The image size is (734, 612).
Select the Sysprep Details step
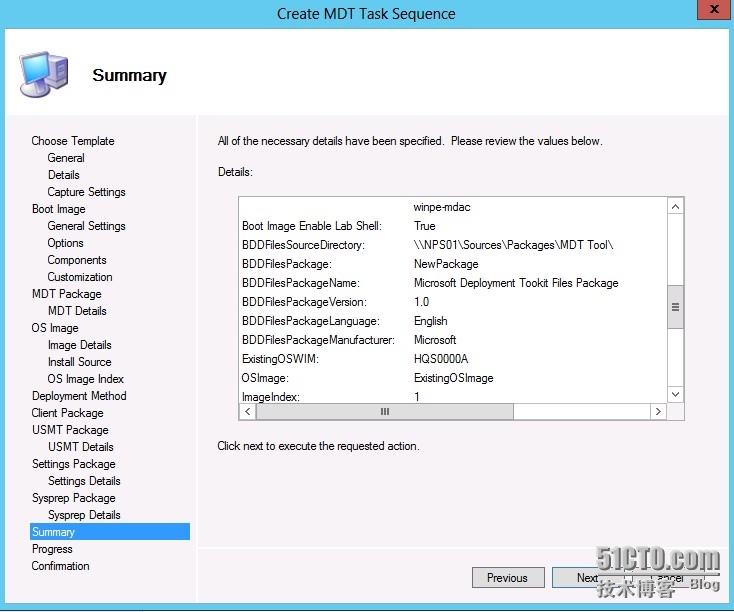click(84, 515)
